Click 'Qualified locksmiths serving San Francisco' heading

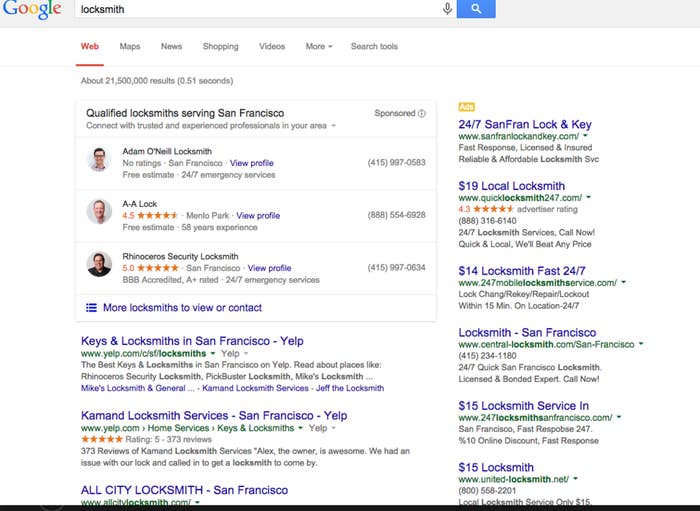pos(185,113)
